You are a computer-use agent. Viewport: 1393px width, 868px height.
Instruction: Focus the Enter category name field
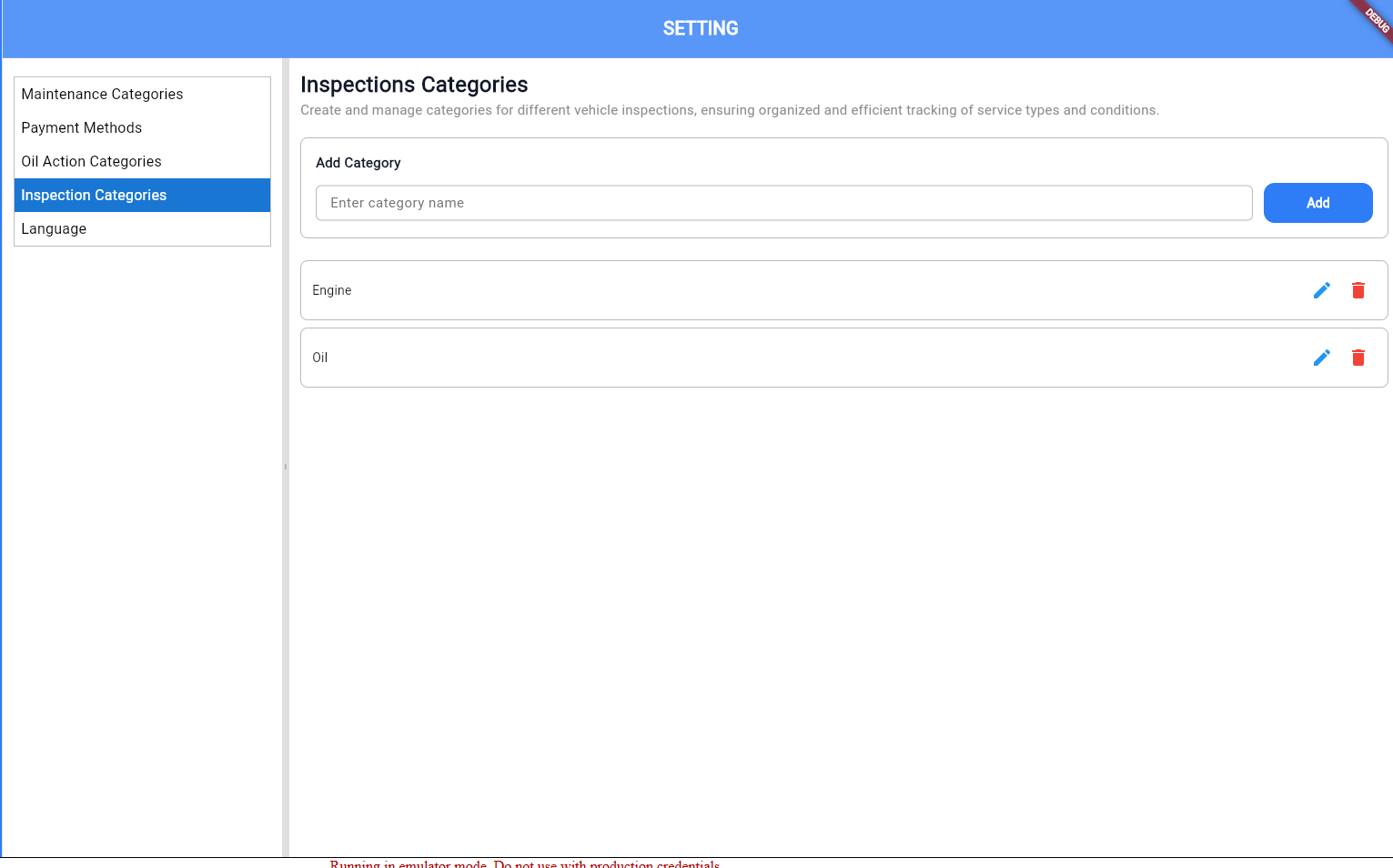coord(782,203)
